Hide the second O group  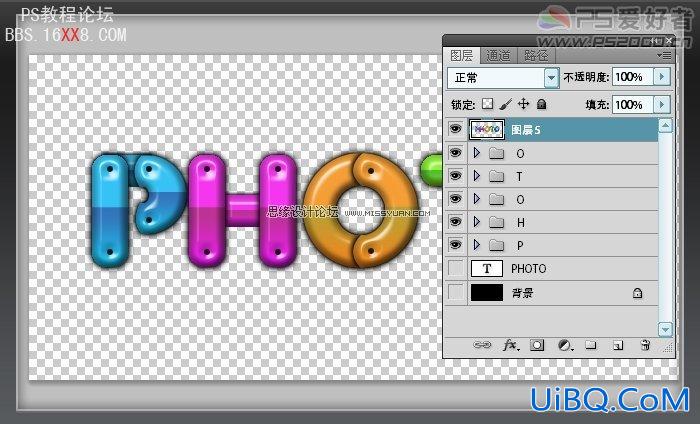pyautogui.click(x=455, y=199)
